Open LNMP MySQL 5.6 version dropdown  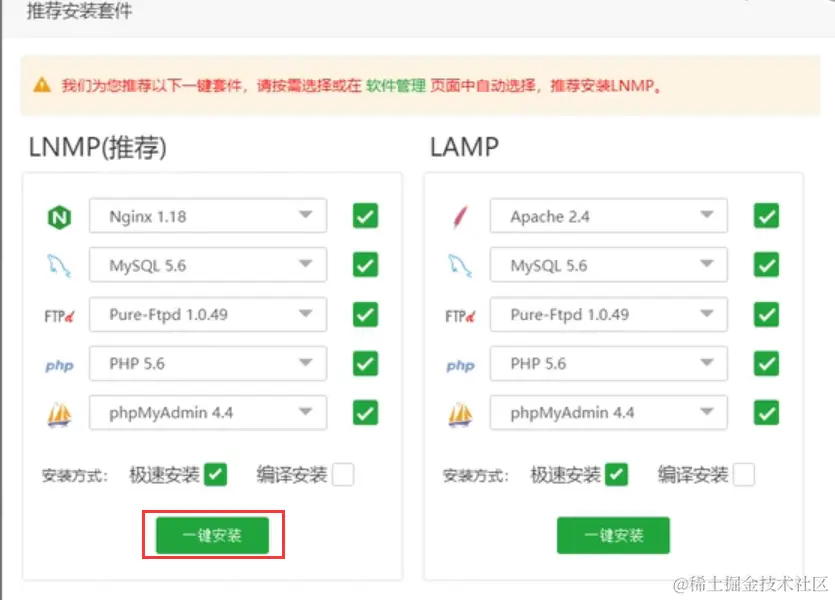[208, 265]
